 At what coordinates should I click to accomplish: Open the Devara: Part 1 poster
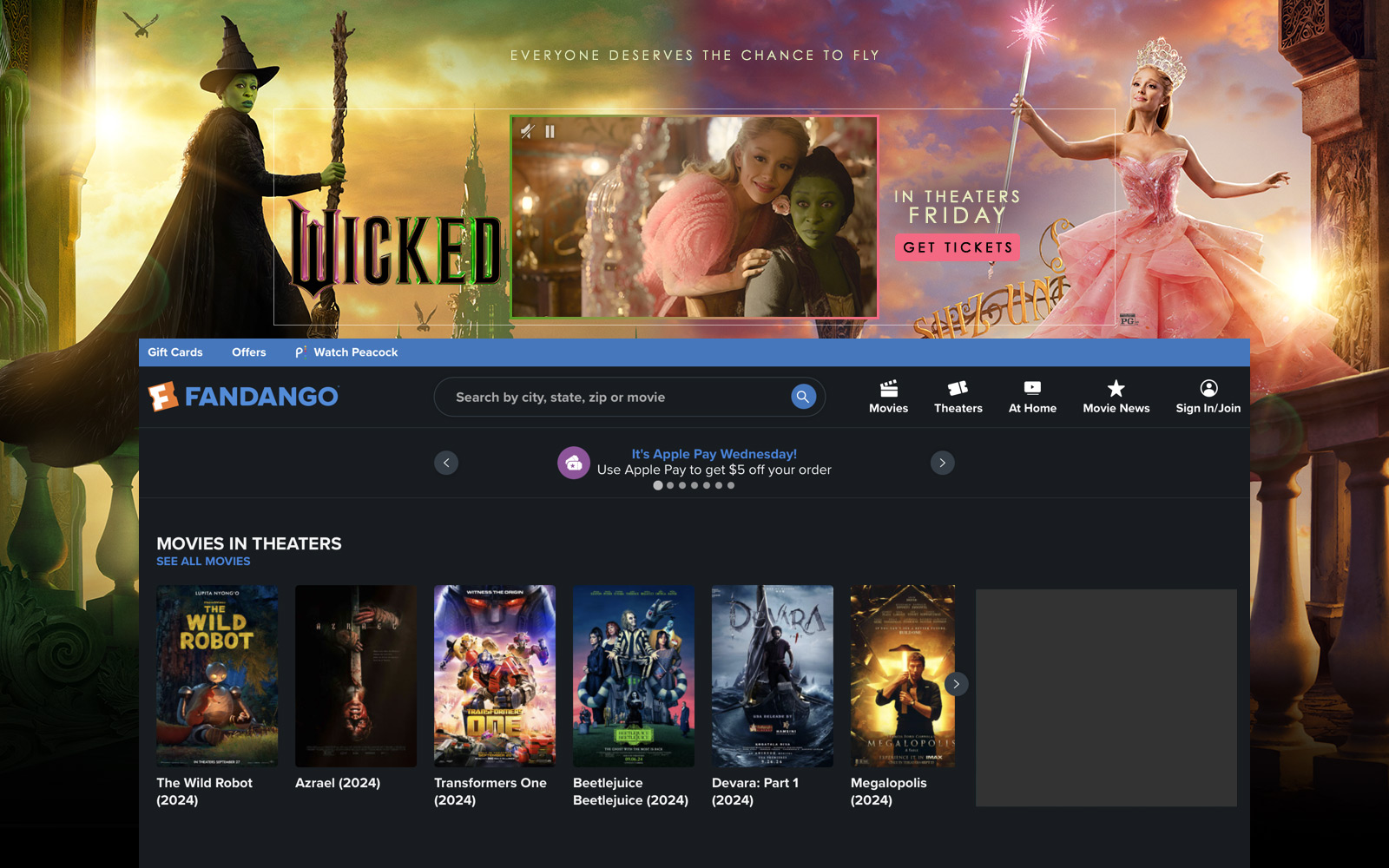pos(773,676)
